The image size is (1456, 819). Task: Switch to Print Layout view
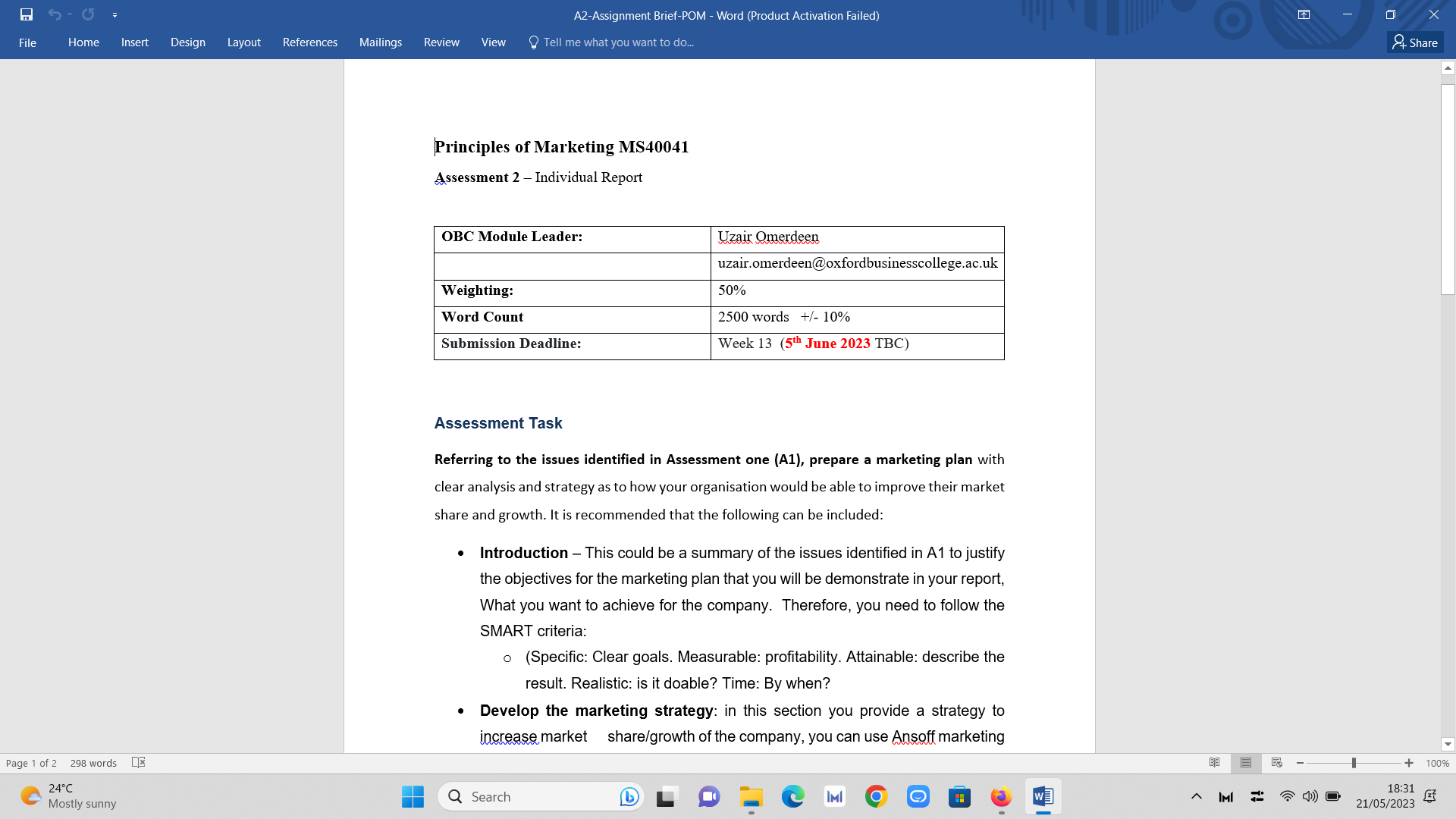[1246, 763]
